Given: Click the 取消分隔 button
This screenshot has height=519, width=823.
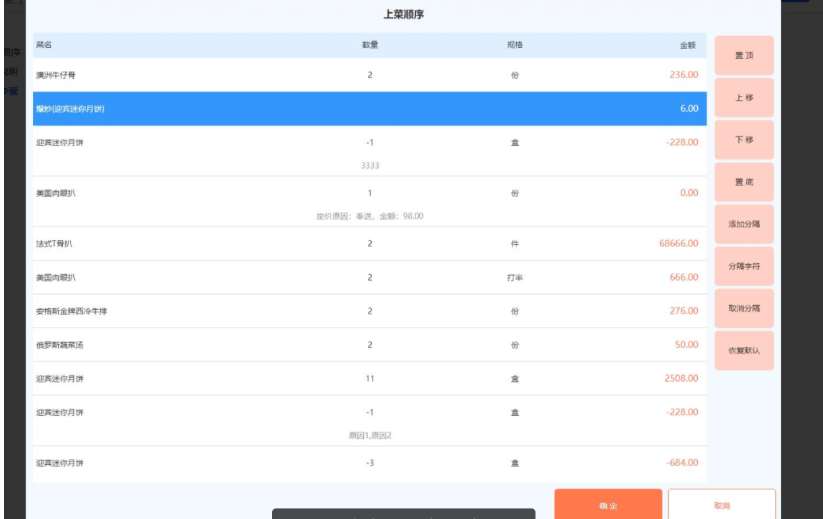Looking at the screenshot, I should [743, 308].
